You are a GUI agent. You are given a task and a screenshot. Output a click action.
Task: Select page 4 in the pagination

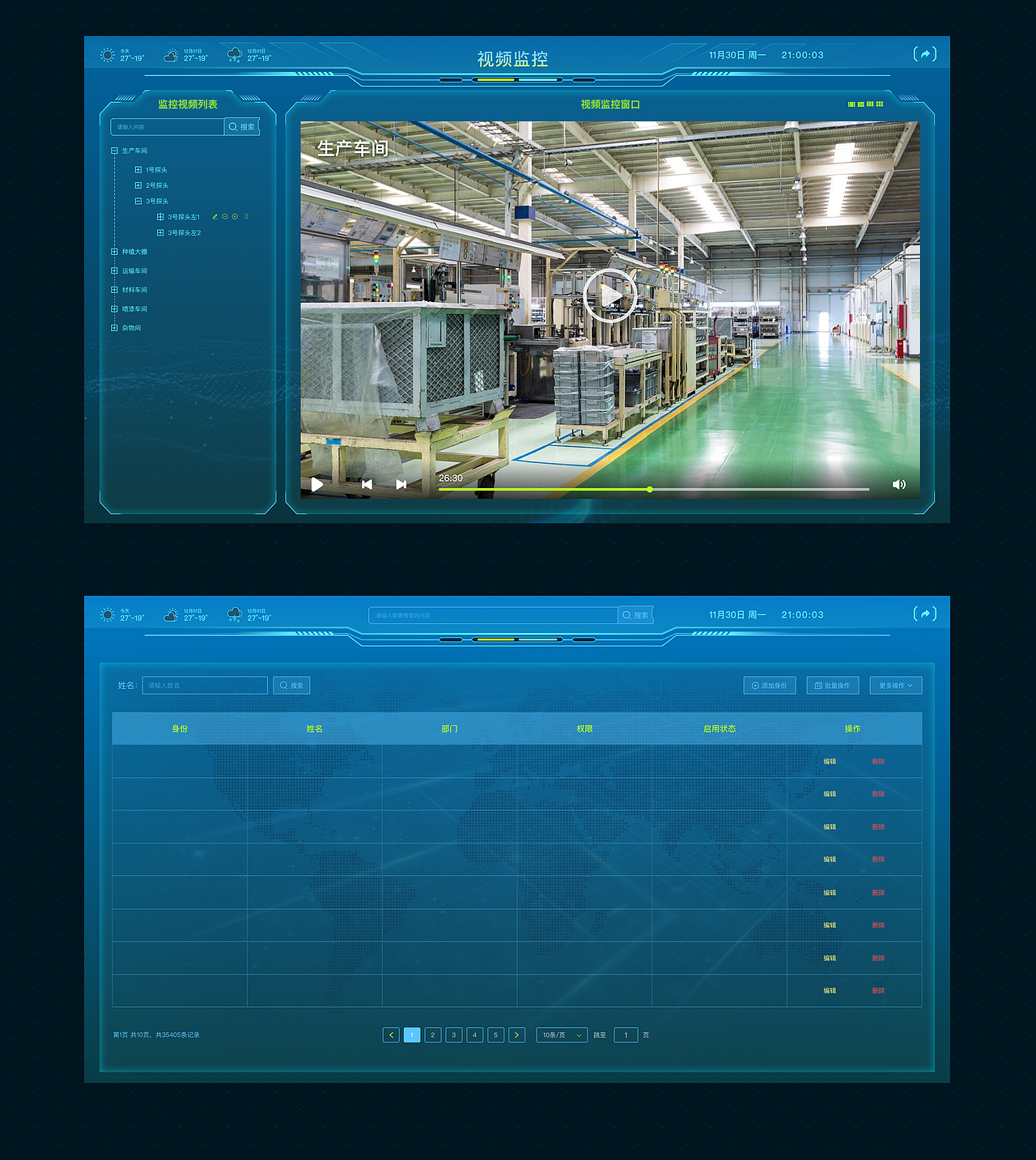tap(475, 1035)
